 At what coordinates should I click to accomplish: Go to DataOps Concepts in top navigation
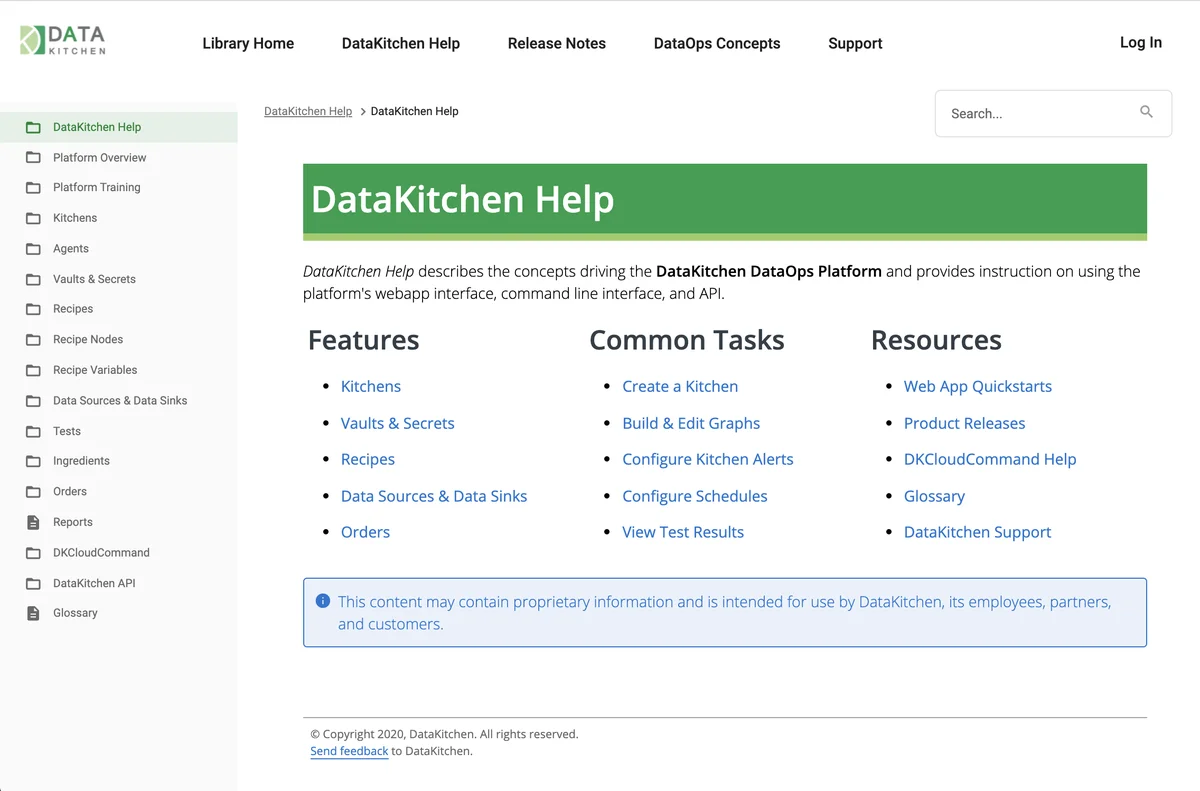716,43
